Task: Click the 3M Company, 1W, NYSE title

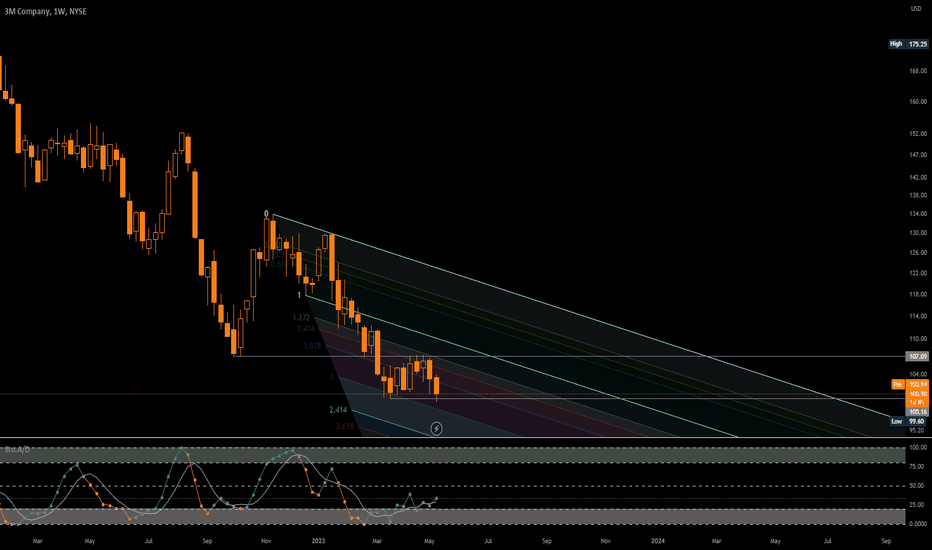Action: [46, 11]
